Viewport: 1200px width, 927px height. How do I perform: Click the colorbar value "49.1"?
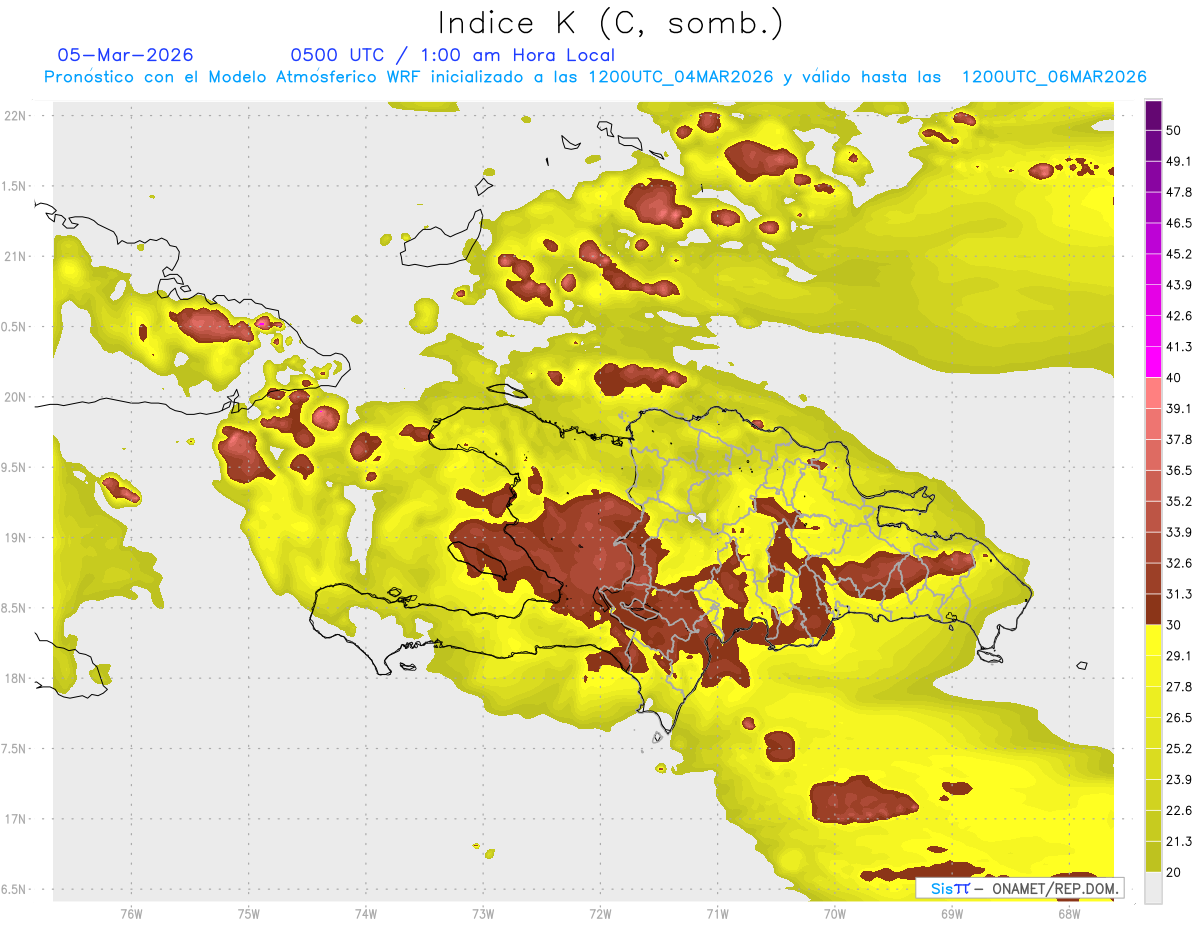pyautogui.click(x=1179, y=161)
